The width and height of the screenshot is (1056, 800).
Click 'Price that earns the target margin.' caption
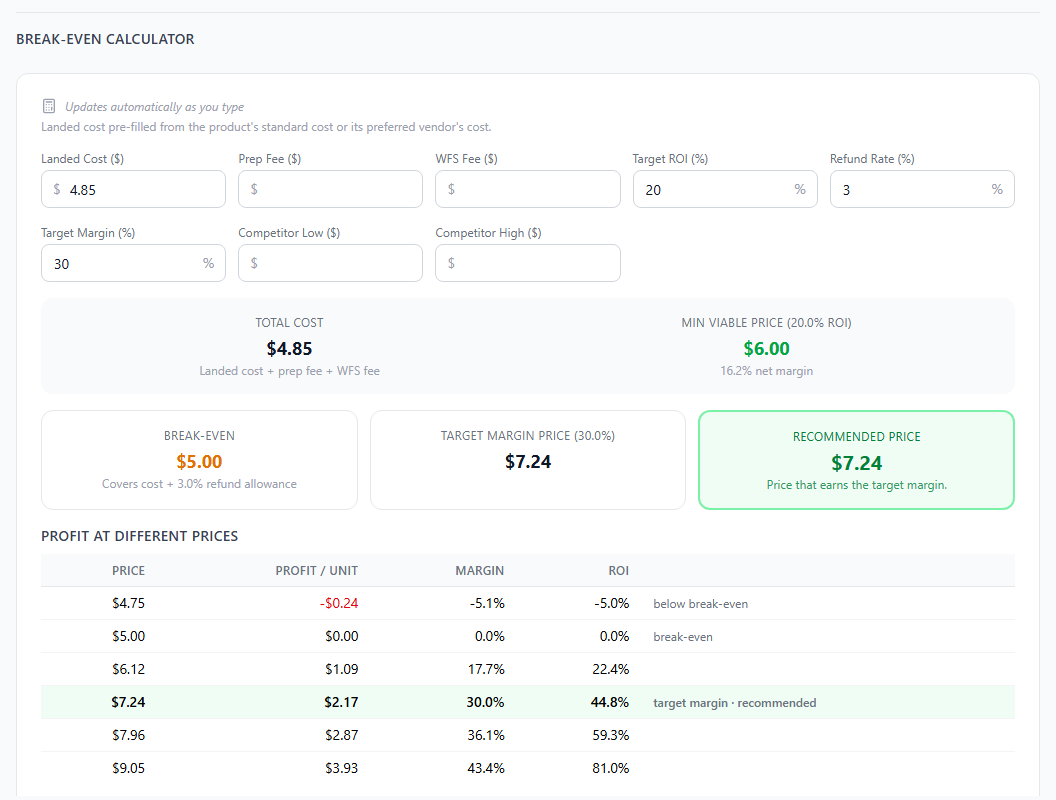[857, 485]
